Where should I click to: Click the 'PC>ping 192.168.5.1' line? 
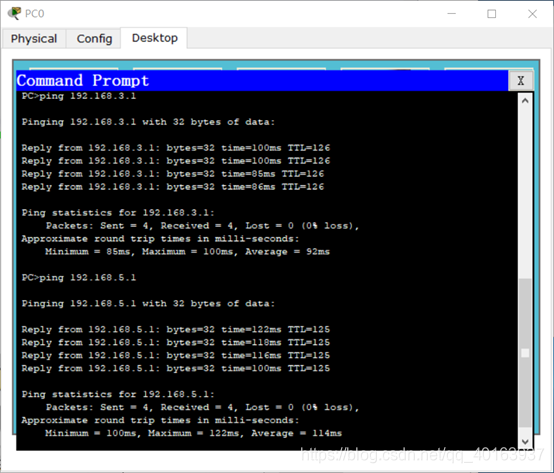coord(79,278)
